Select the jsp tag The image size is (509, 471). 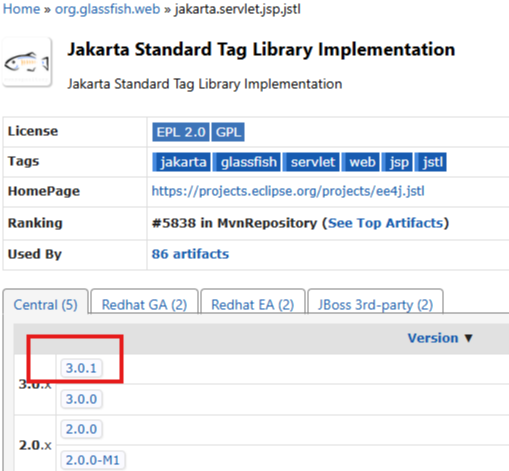coord(397,162)
